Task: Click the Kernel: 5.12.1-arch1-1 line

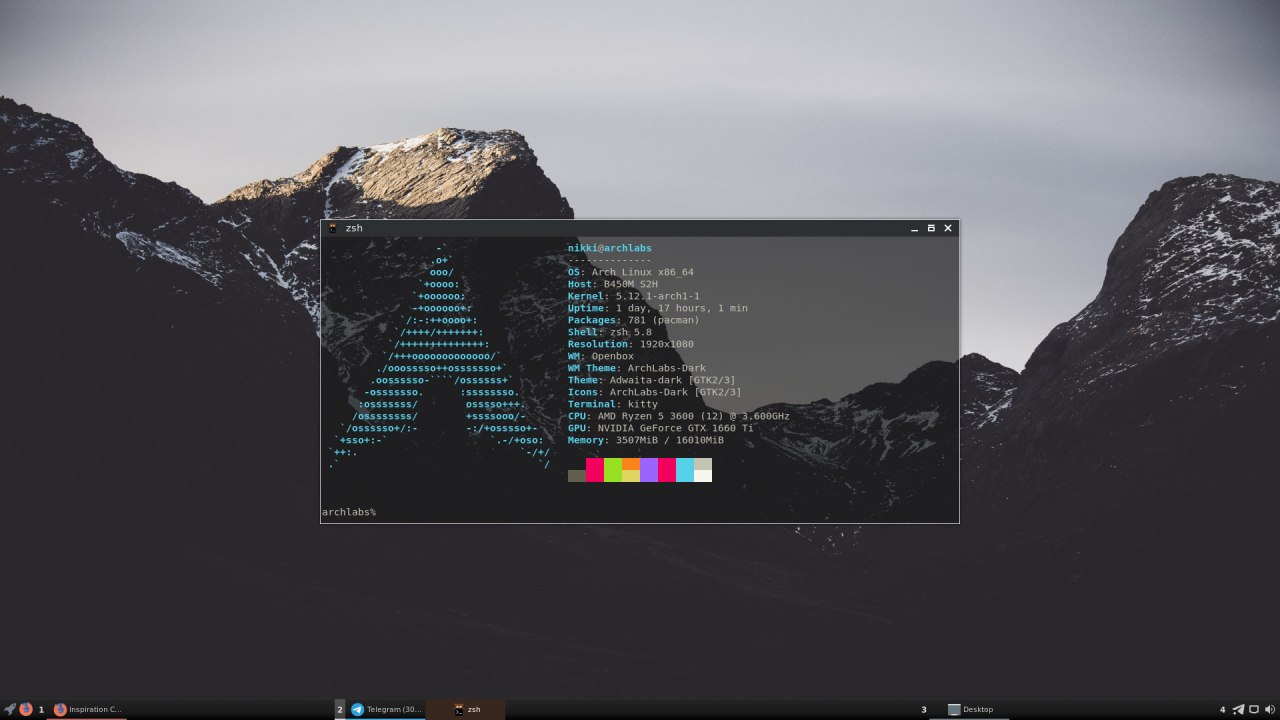Action: (x=634, y=296)
